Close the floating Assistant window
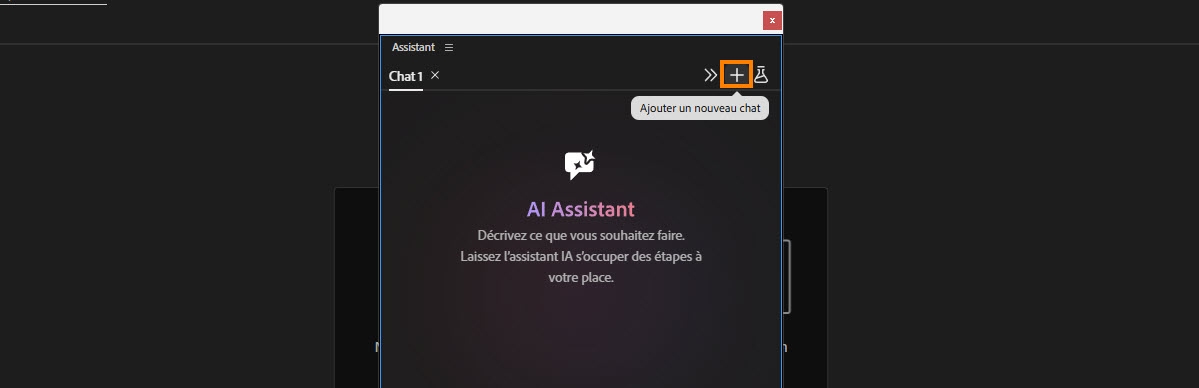 (772, 21)
